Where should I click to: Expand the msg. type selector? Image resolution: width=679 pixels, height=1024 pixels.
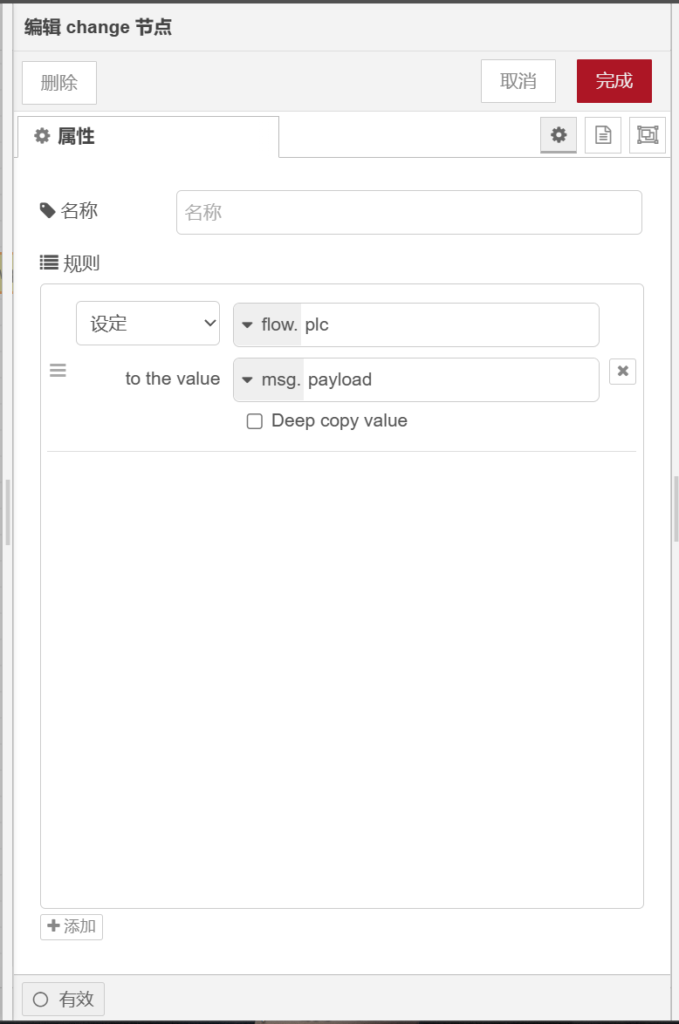(x=269, y=380)
